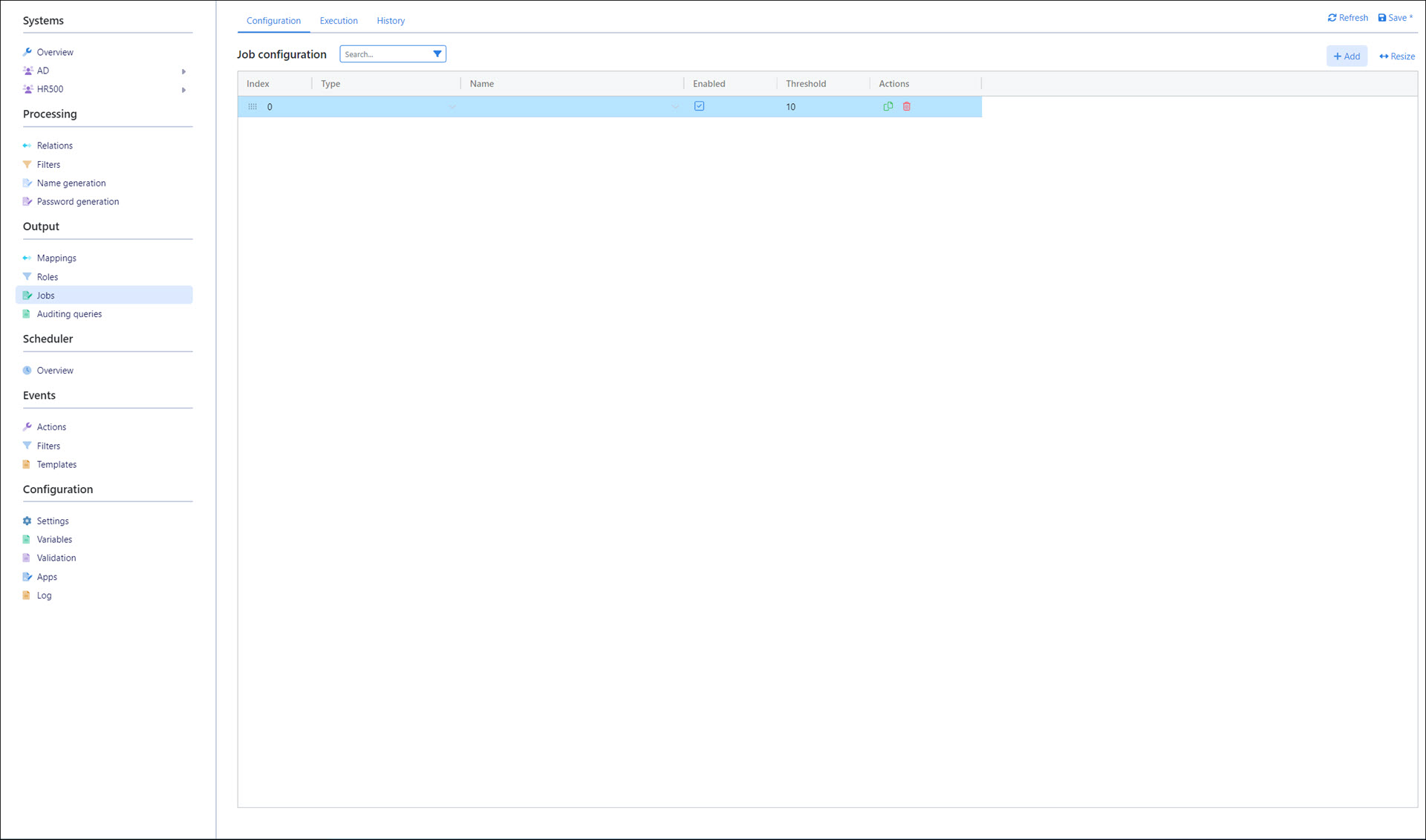The width and height of the screenshot is (1426, 840).
Task: Click the Resize button
Action: click(1396, 56)
